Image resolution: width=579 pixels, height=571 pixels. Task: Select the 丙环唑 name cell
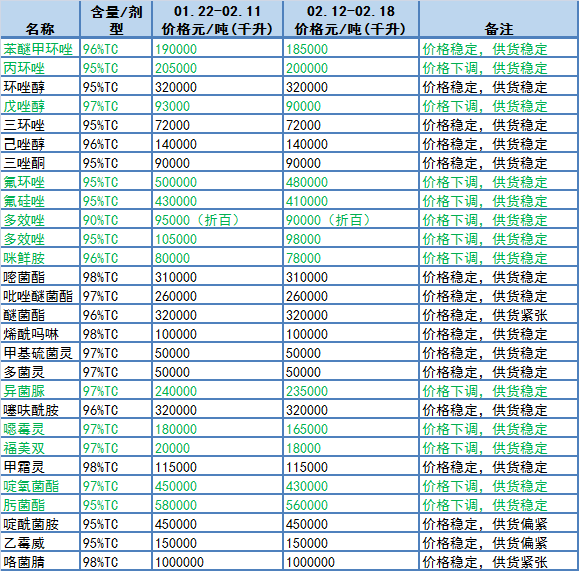(x=40, y=68)
